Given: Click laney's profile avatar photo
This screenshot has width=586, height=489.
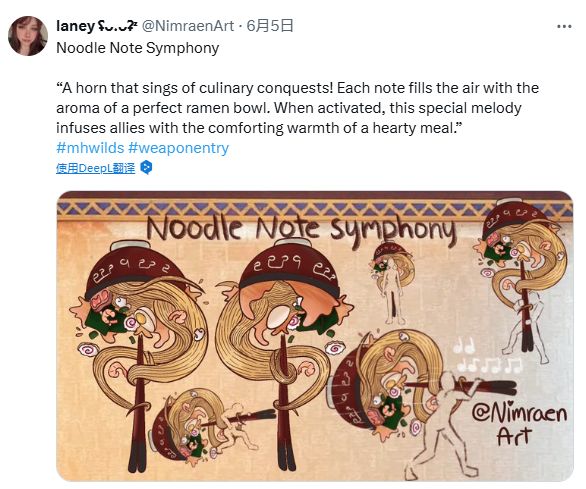Looking at the screenshot, I should pyautogui.click(x=28, y=36).
